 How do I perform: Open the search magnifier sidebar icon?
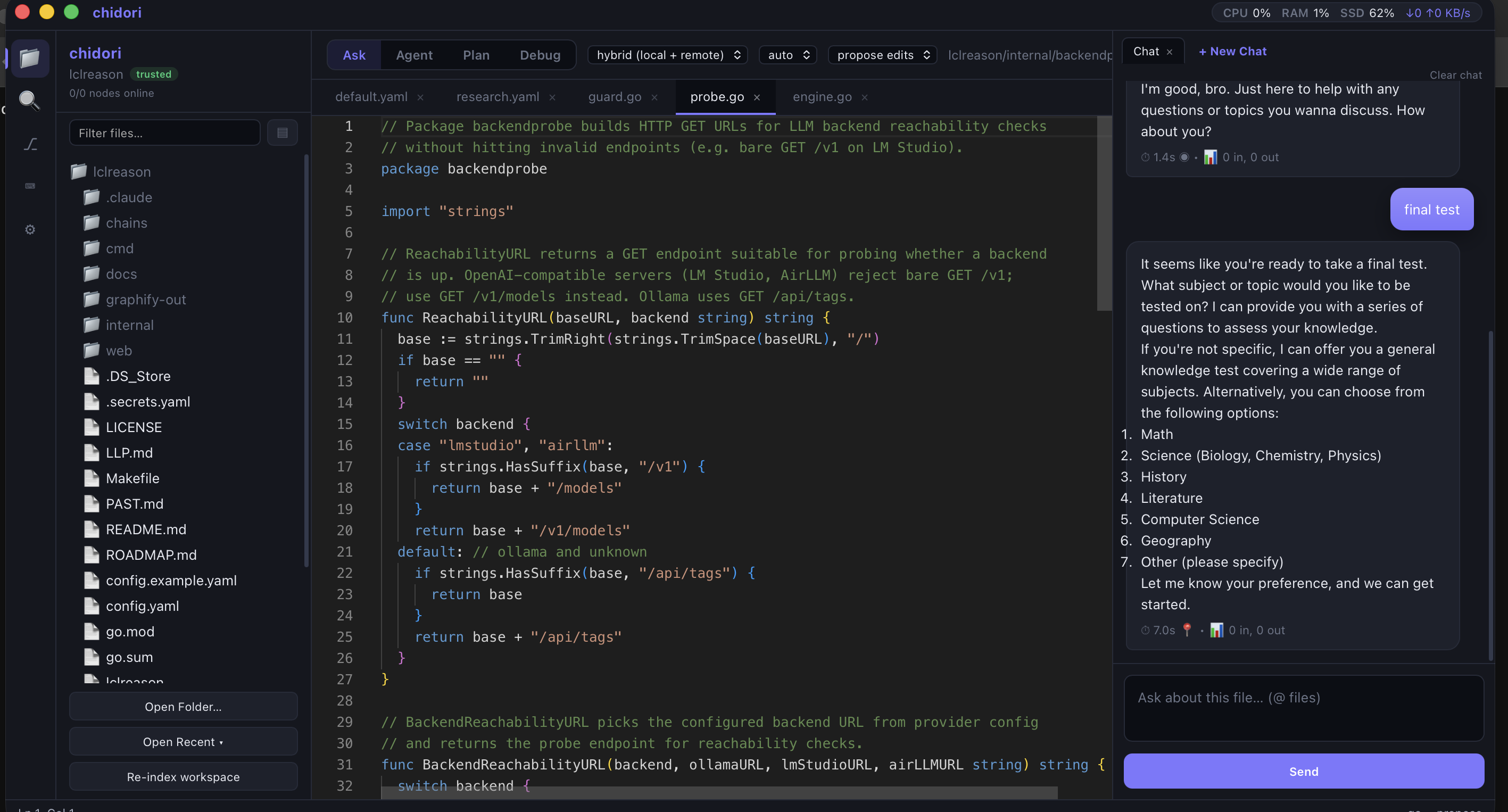pos(29,101)
